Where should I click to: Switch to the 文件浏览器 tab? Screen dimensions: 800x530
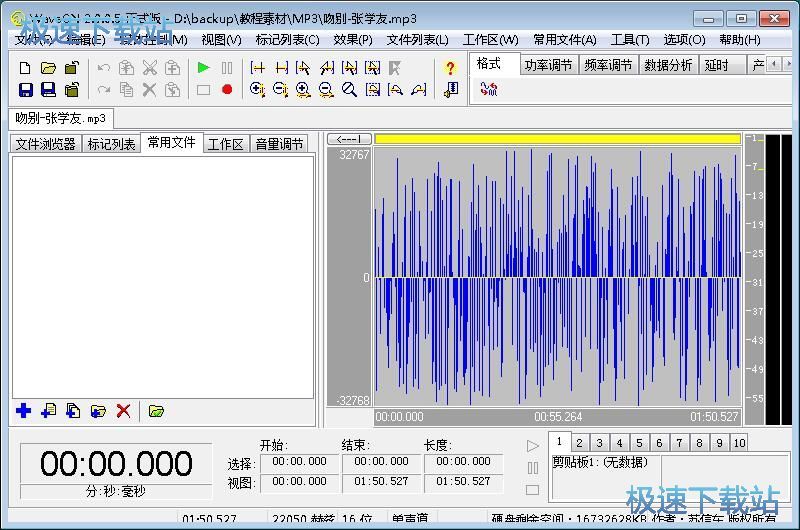pos(44,144)
